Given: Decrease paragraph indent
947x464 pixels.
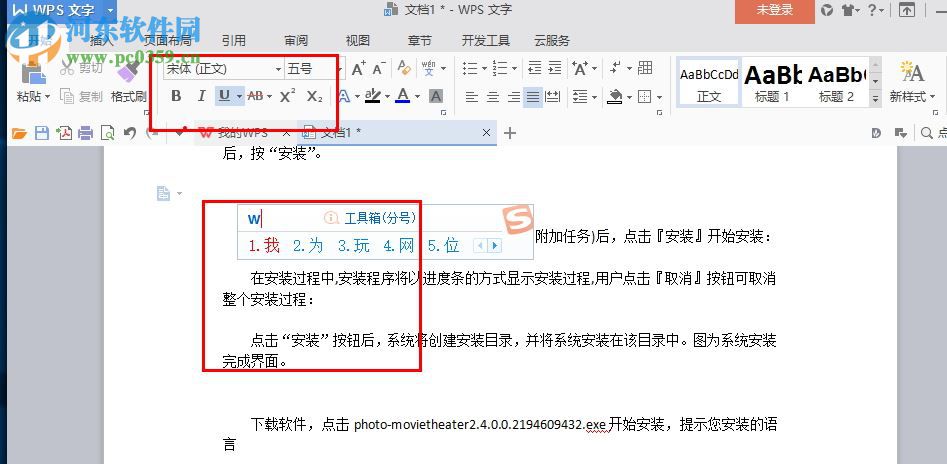Looking at the screenshot, I should click(x=534, y=68).
